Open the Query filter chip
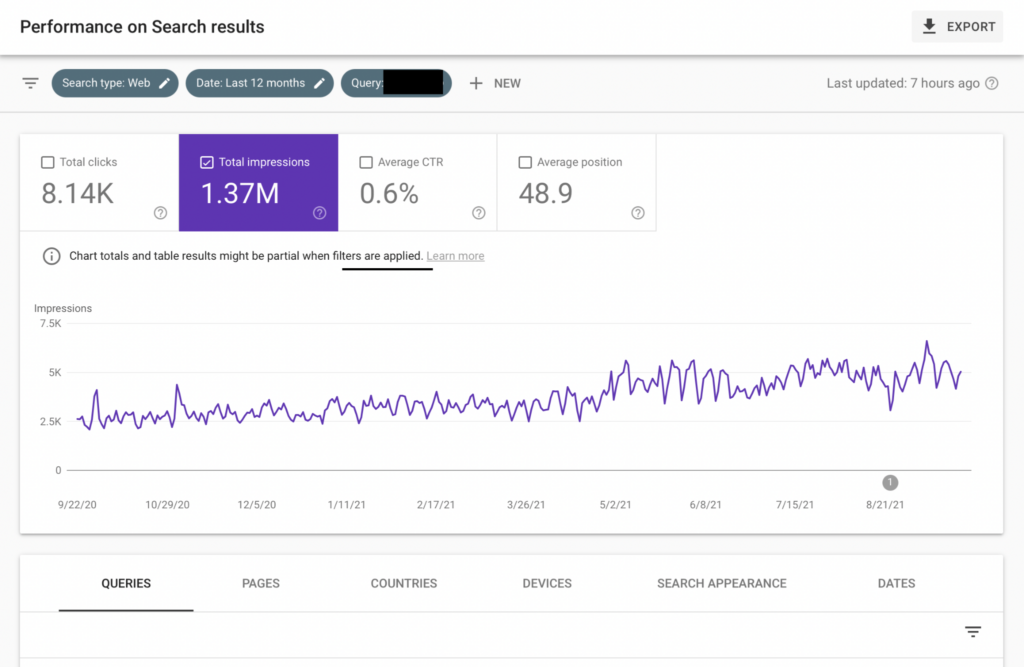The height and width of the screenshot is (667, 1024). point(396,83)
